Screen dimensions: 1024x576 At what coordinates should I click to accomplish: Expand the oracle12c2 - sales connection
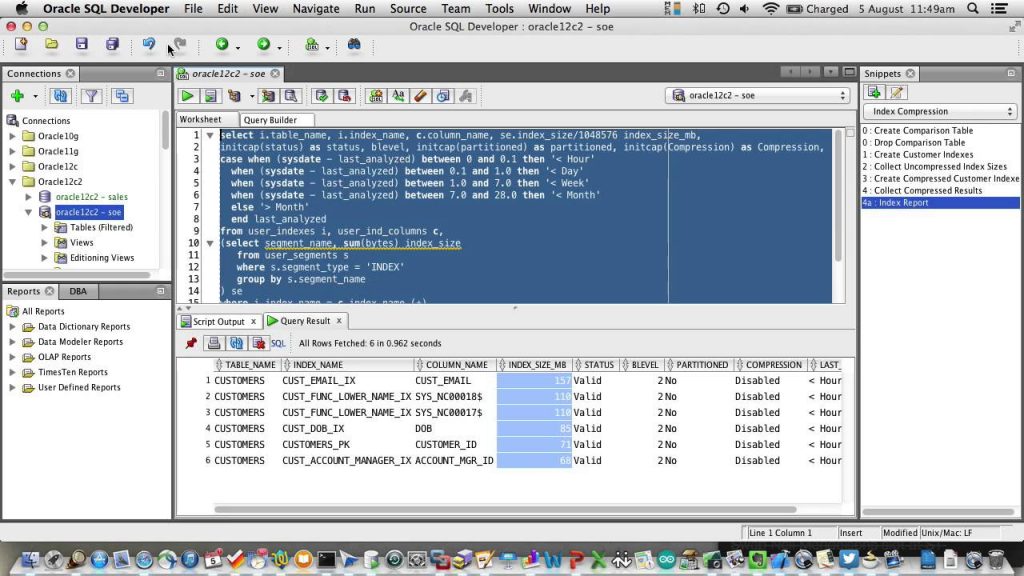(28, 197)
